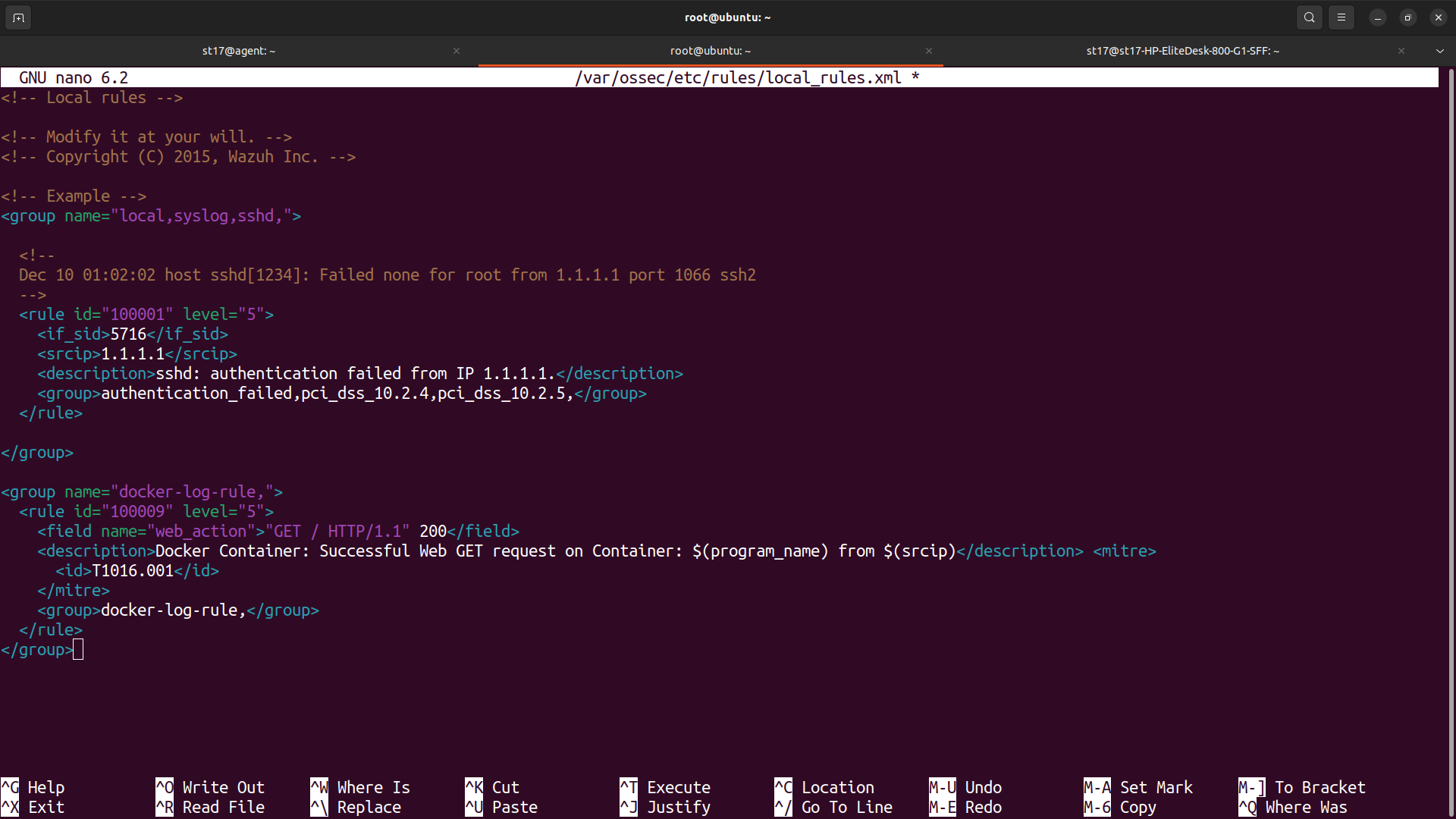Click the sshd authentication failed description line
The width and height of the screenshot is (1456, 819).
coord(360,373)
